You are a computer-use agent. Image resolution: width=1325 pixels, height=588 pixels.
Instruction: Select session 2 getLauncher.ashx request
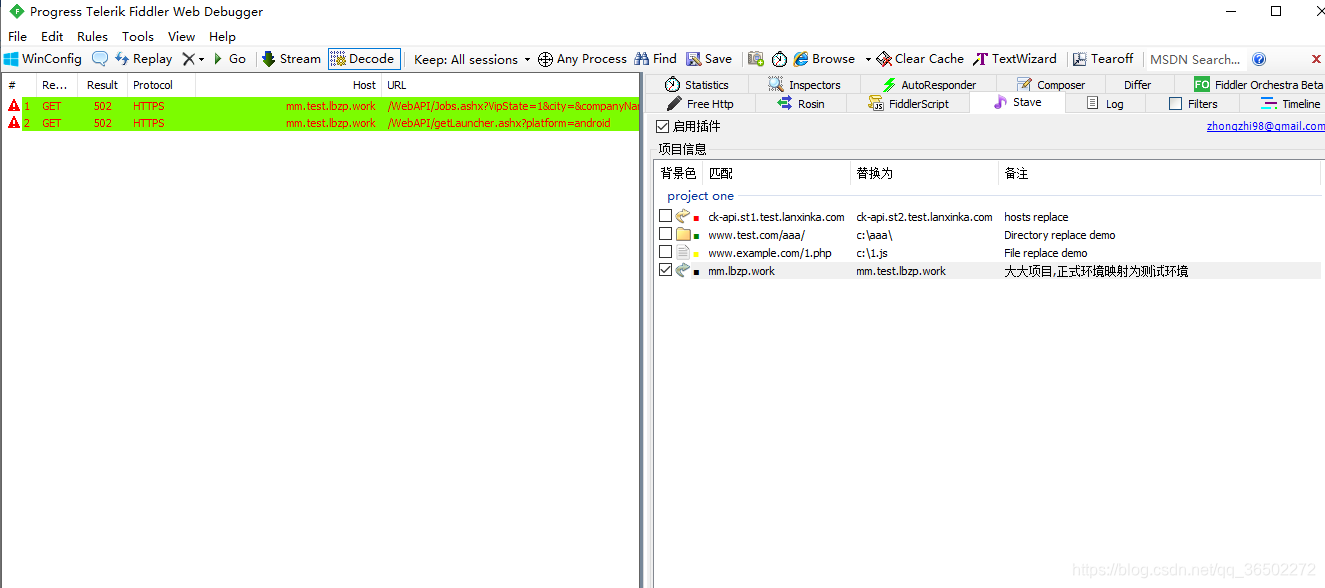(x=320, y=123)
